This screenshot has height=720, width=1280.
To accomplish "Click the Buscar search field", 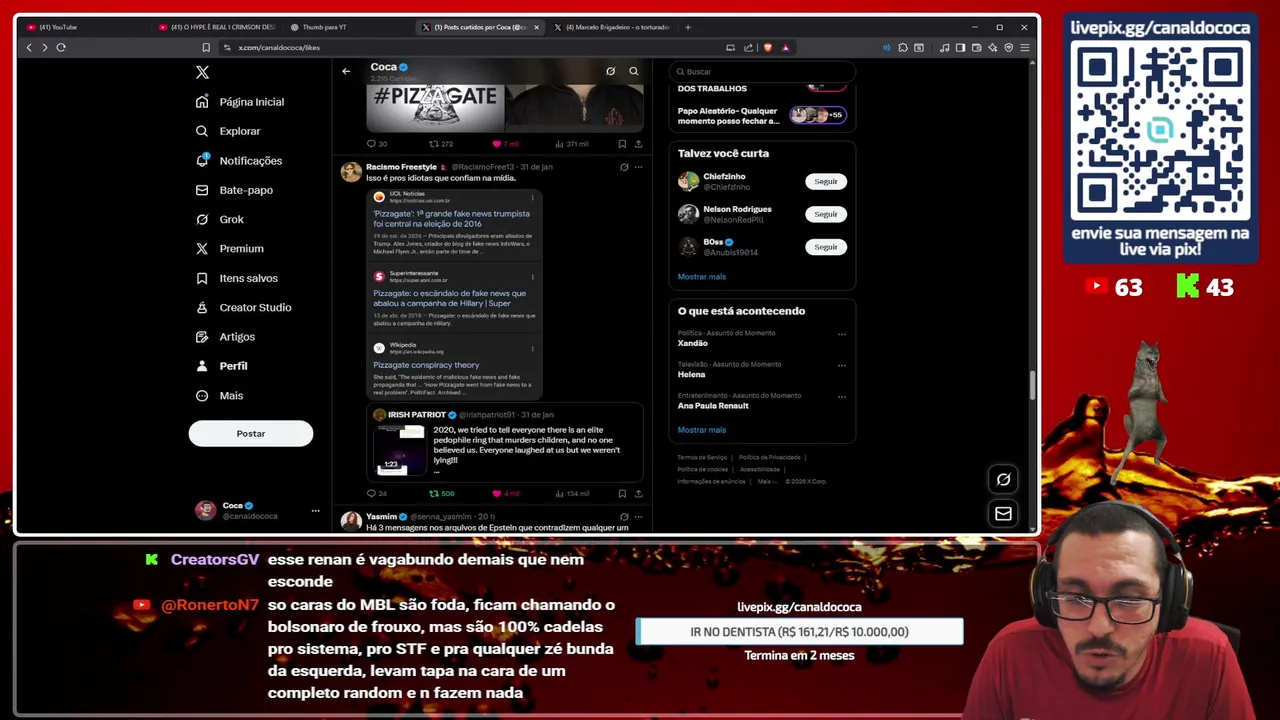I will (x=762, y=72).
